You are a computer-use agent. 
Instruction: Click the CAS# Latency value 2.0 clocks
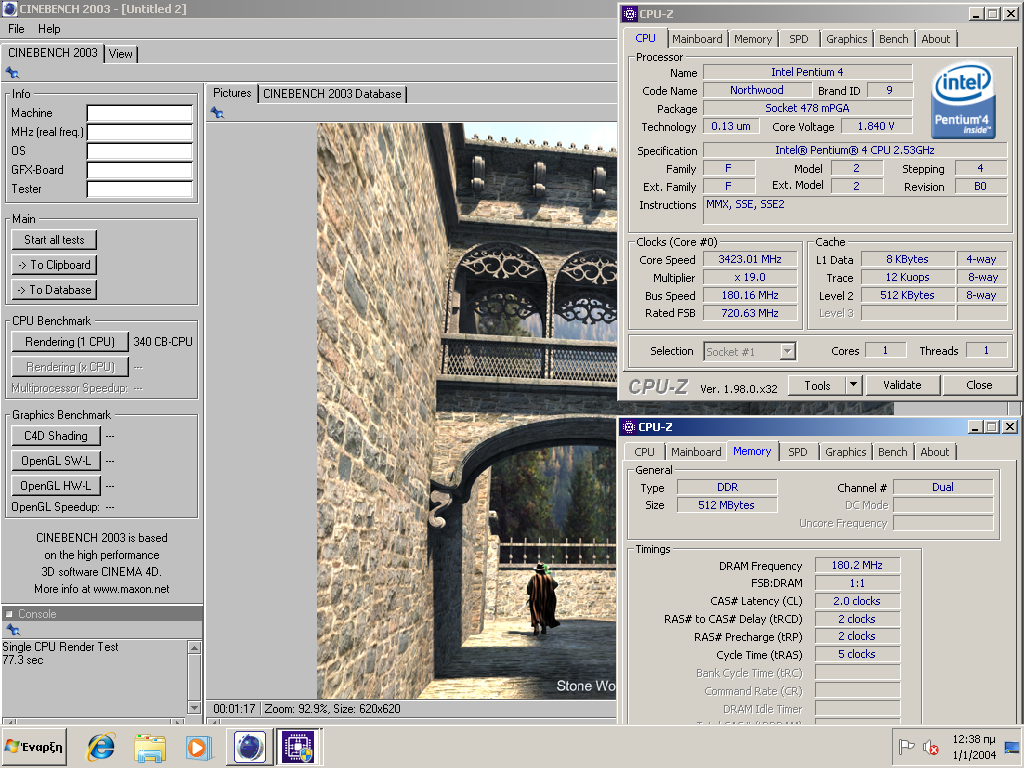tap(857, 601)
